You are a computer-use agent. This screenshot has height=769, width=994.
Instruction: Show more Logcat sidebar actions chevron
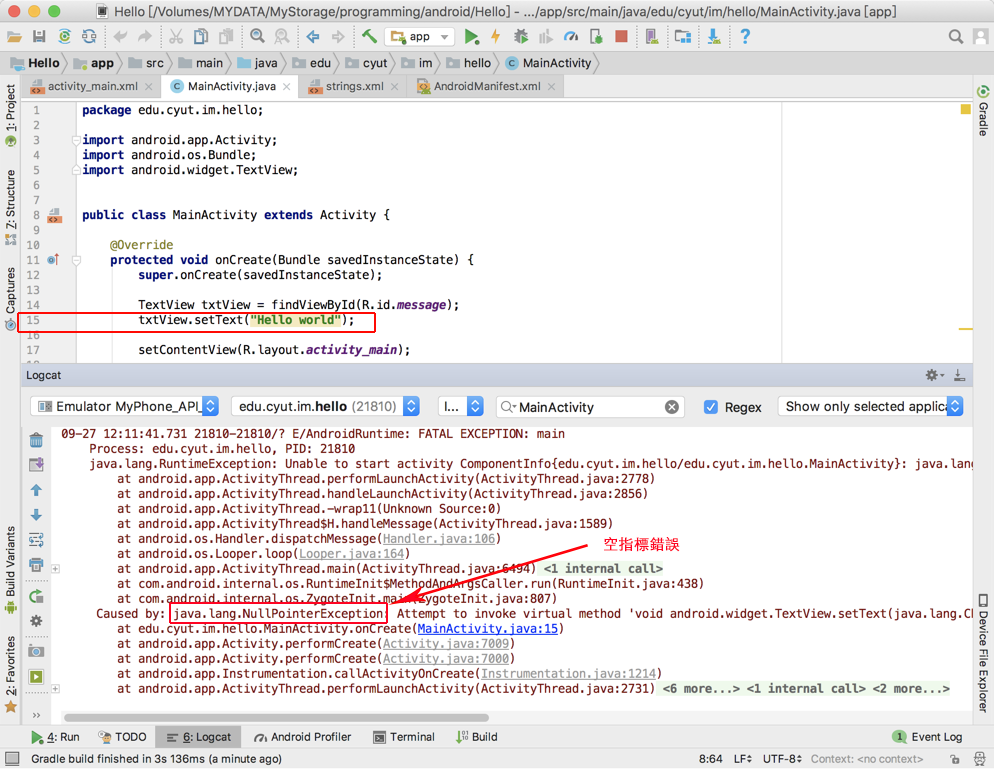(36, 715)
